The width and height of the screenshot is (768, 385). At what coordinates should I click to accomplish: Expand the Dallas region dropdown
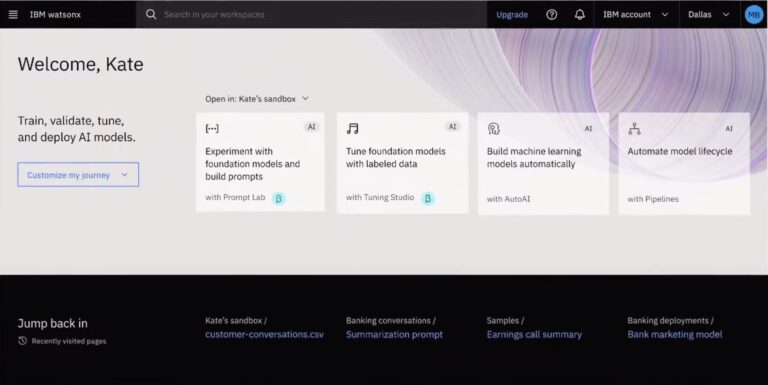coord(709,15)
